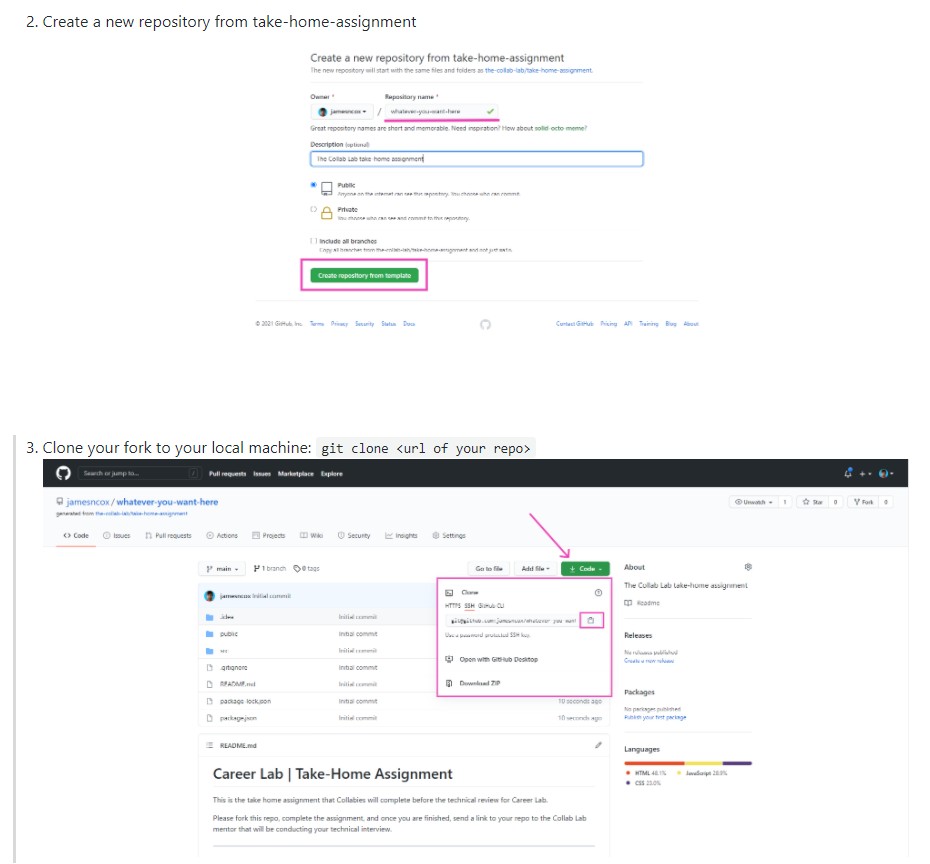
Task: Click the public folder icon
Action: click(x=209, y=634)
